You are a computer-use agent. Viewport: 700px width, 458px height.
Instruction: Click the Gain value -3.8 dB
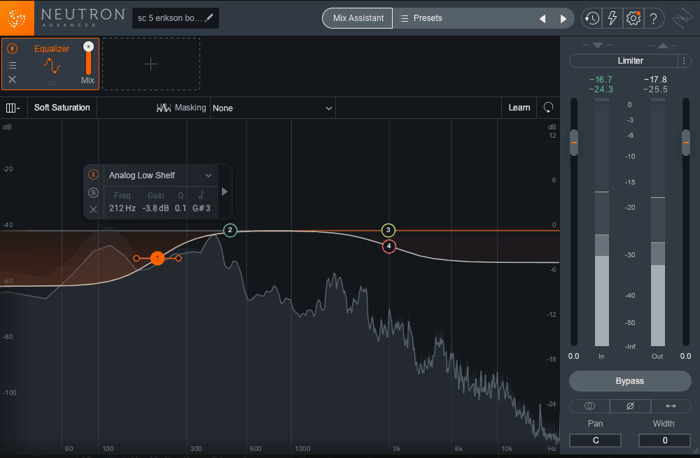(156, 208)
